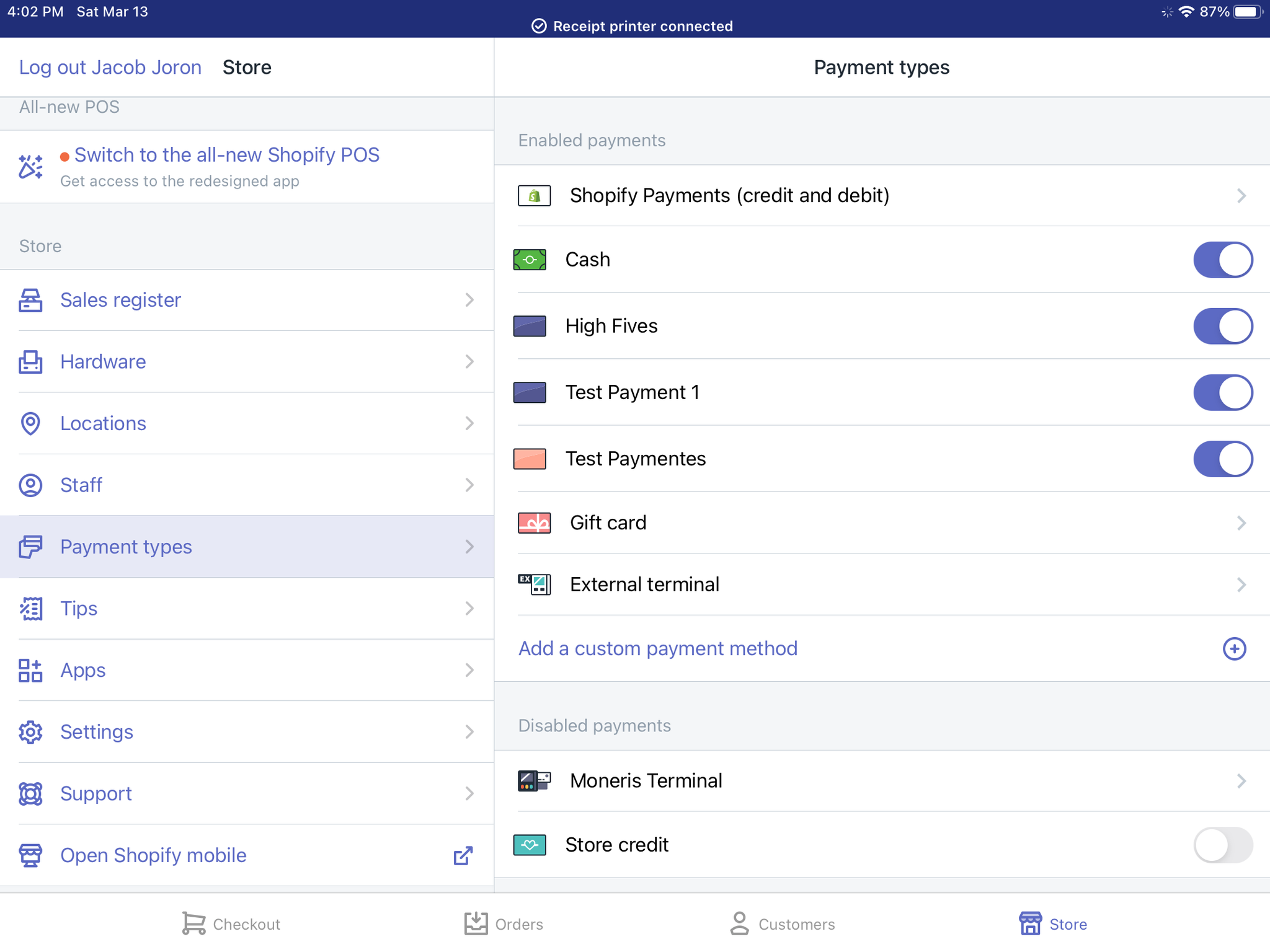This screenshot has height=952, width=1270.
Task: Switch to the Checkout tab
Action: (231, 923)
